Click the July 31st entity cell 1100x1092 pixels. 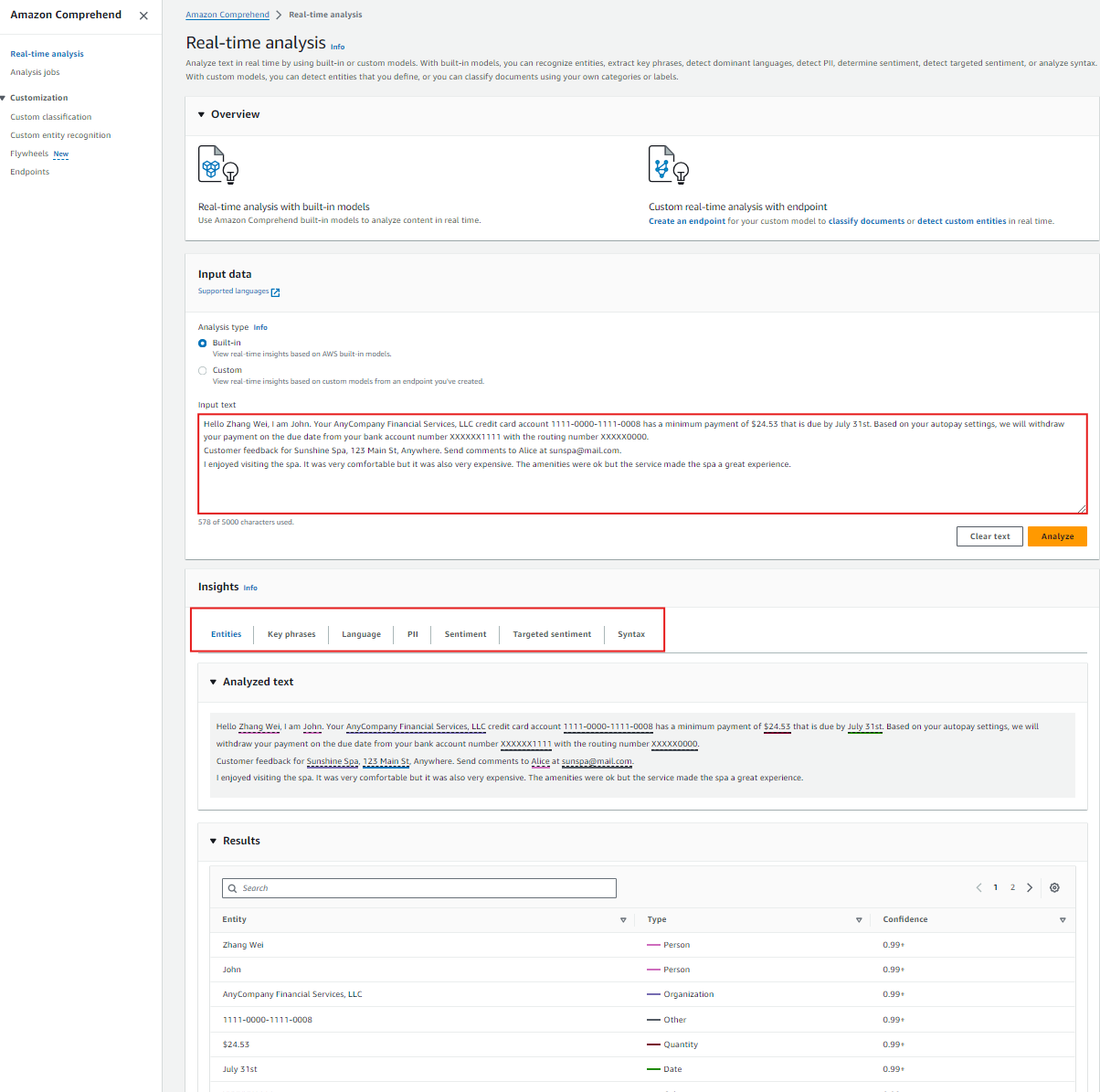click(240, 1069)
